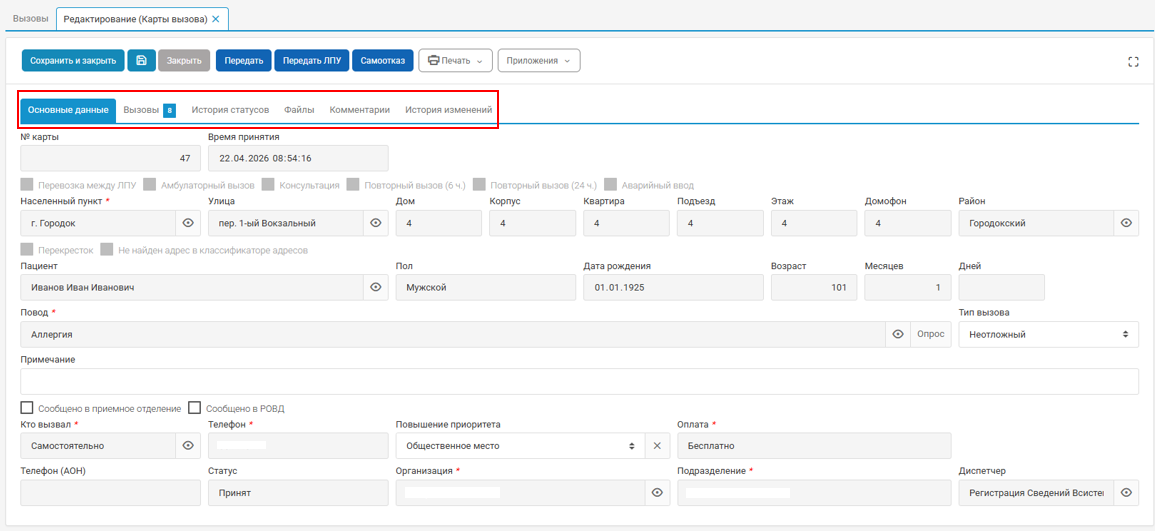Click the Сохранить и закрыть button
Viewport: 1155px width, 531px height.
click(x=73, y=60)
